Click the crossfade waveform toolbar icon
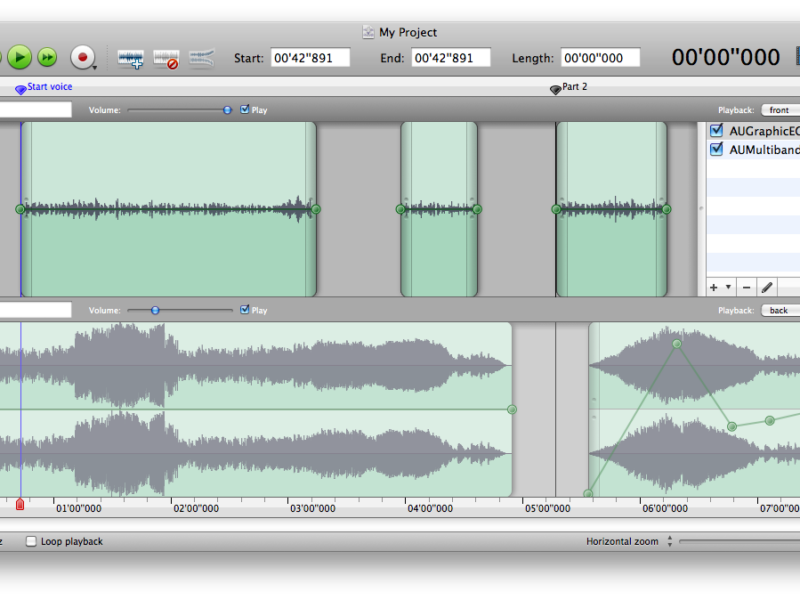This screenshot has height=600, width=800. [x=201, y=58]
